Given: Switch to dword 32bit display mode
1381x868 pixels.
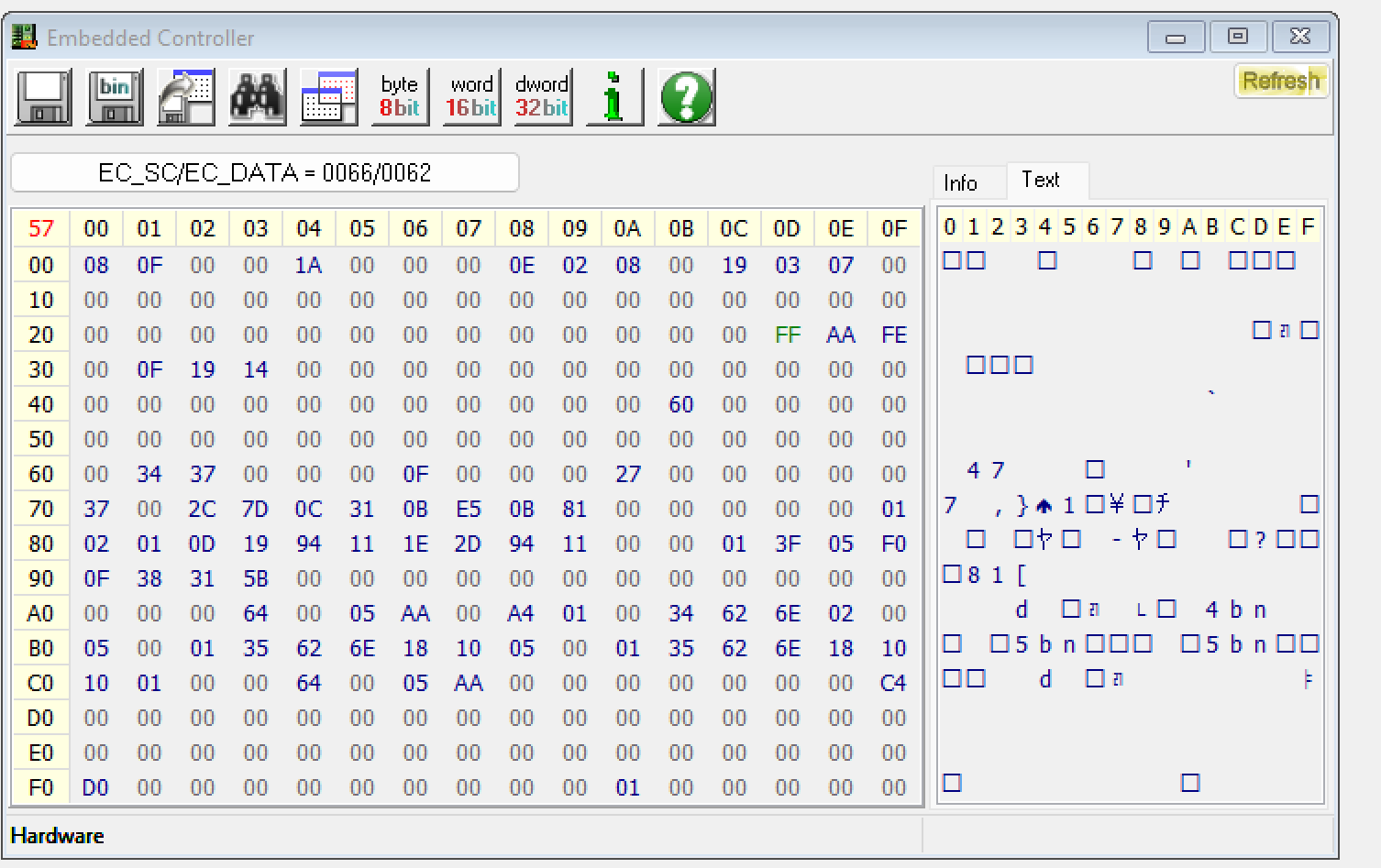Looking at the screenshot, I should [x=543, y=97].
